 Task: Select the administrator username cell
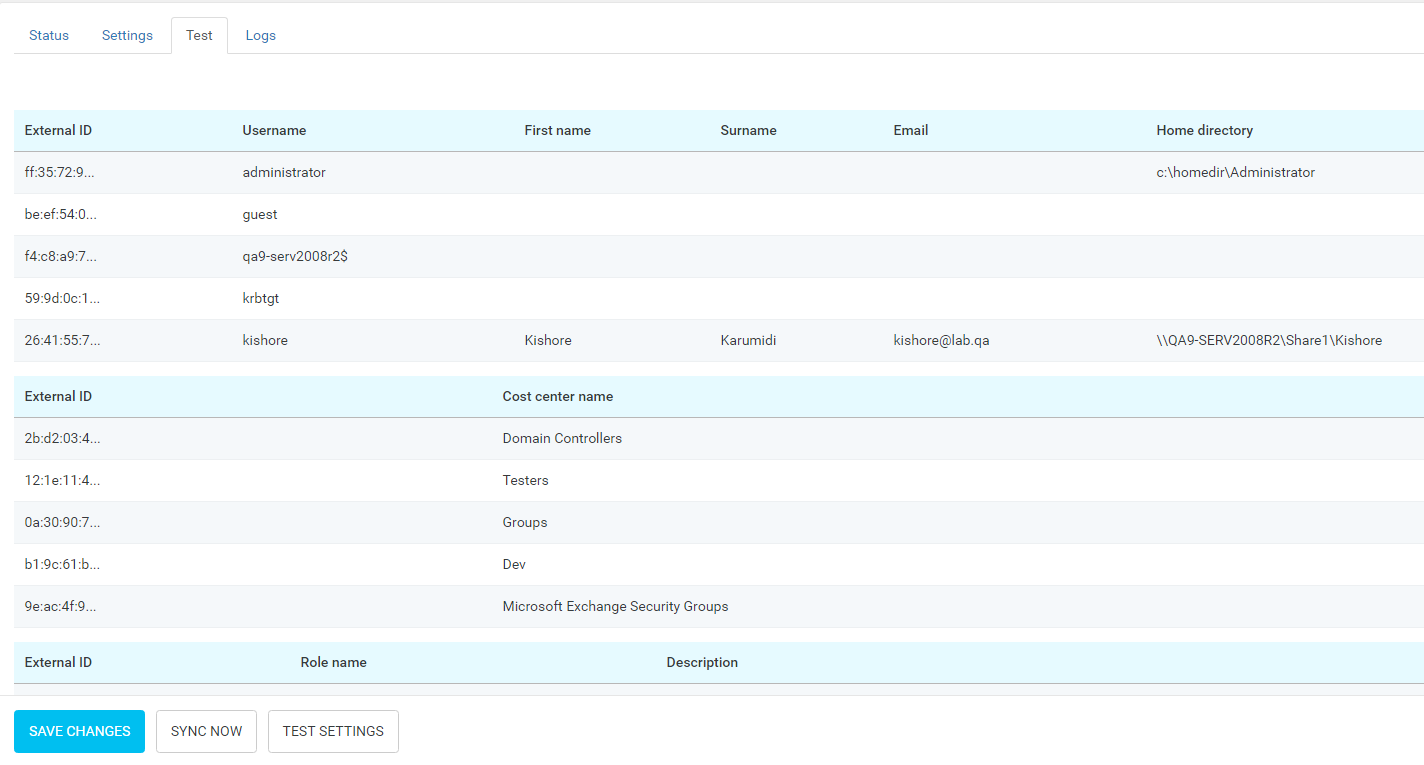tap(284, 172)
